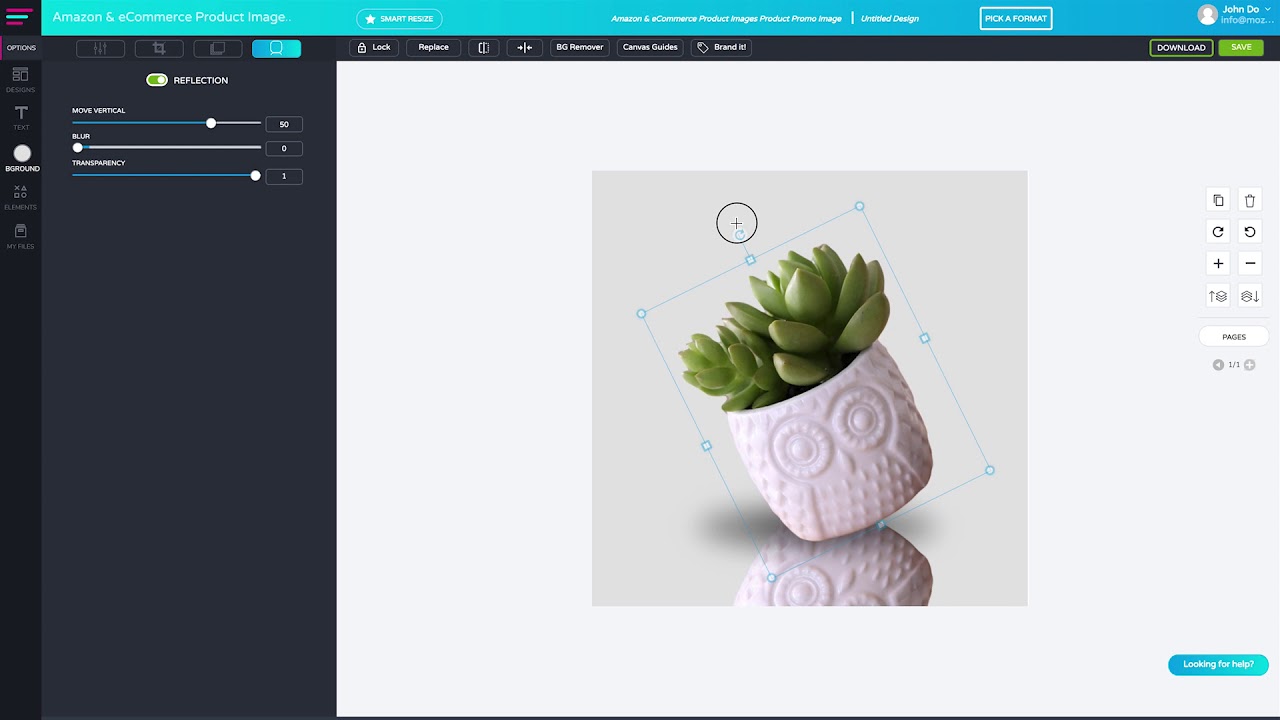Screen dimensions: 1280x720
Task: Click Looking for help link
Action: pyautogui.click(x=1218, y=664)
